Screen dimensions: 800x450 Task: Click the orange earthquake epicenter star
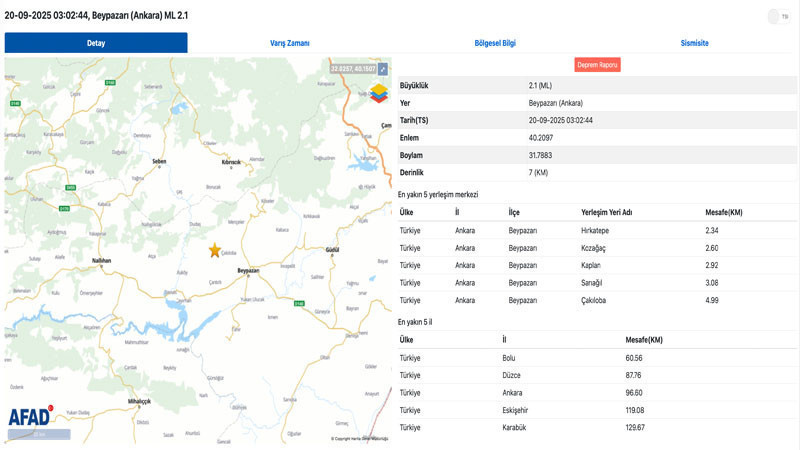tap(214, 250)
